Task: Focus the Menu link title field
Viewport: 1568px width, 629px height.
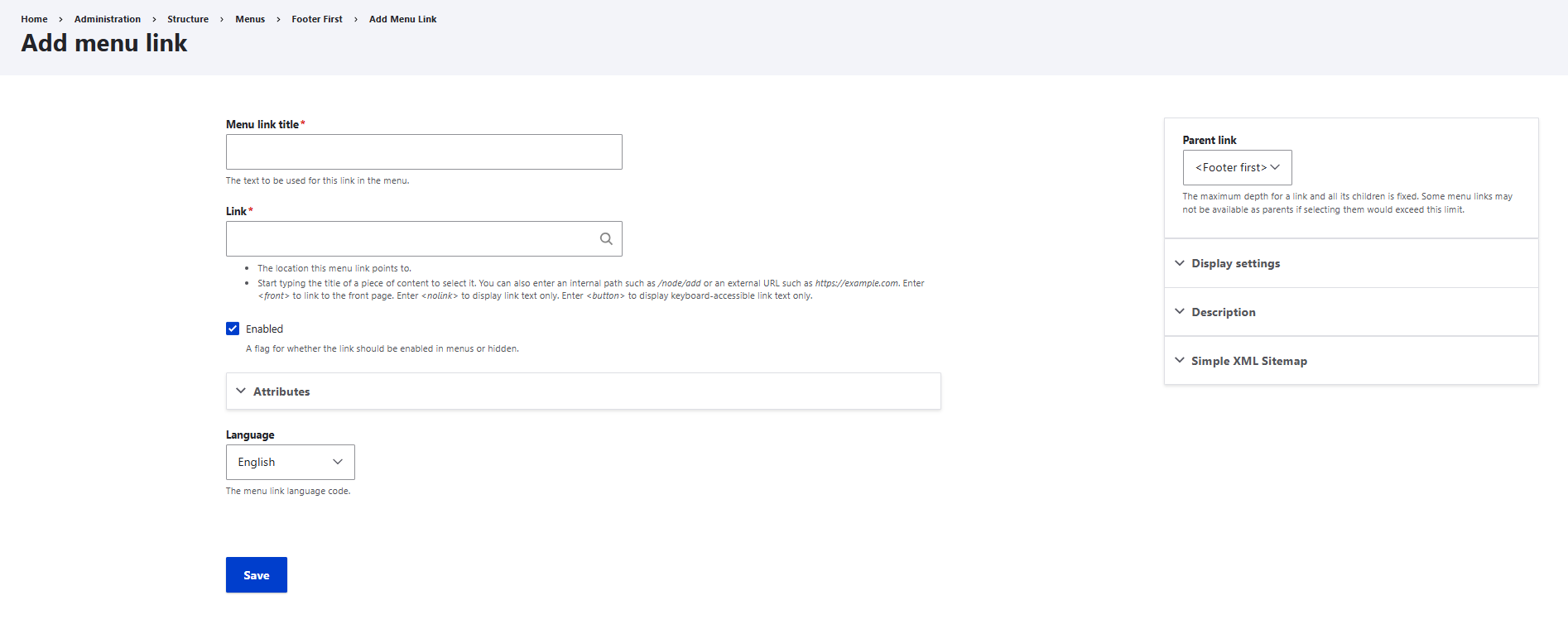Action: [424, 152]
